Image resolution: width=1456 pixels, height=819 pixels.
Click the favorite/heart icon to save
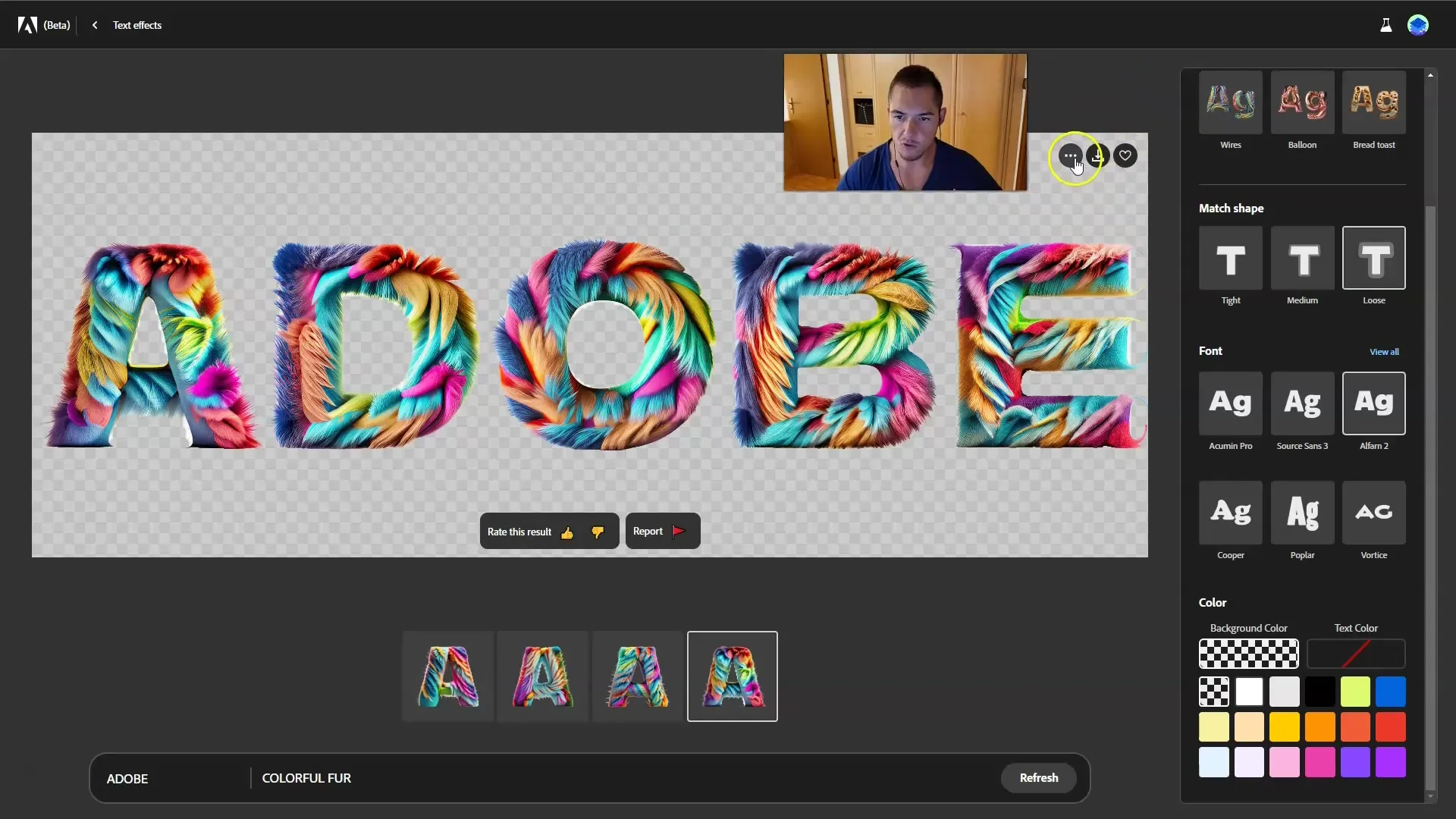click(x=1125, y=155)
